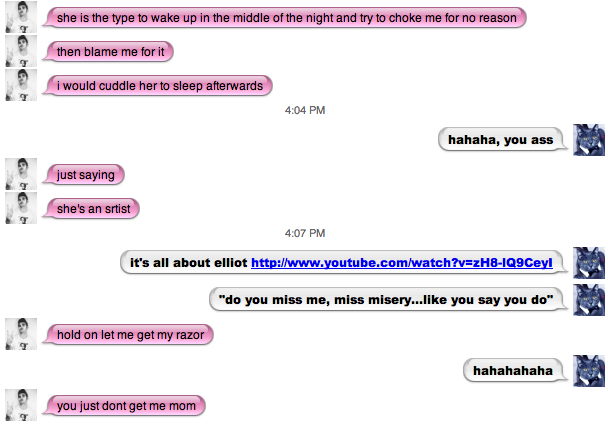Click the avatar beside "hold on let me get my razor"
Image resolution: width=608 pixels, height=425 pixels.
(x=21, y=335)
